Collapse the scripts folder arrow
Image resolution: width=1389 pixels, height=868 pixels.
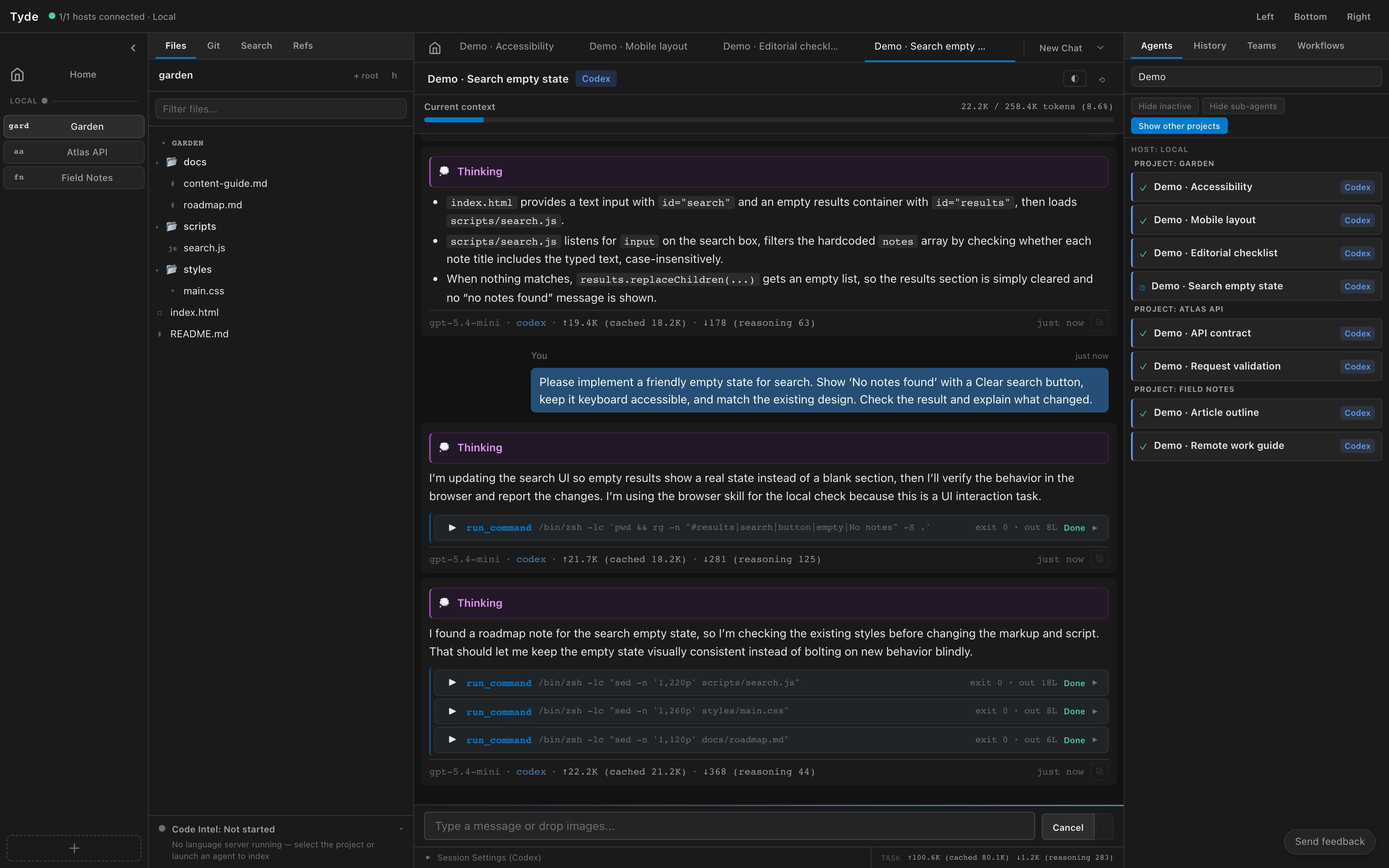point(157,227)
